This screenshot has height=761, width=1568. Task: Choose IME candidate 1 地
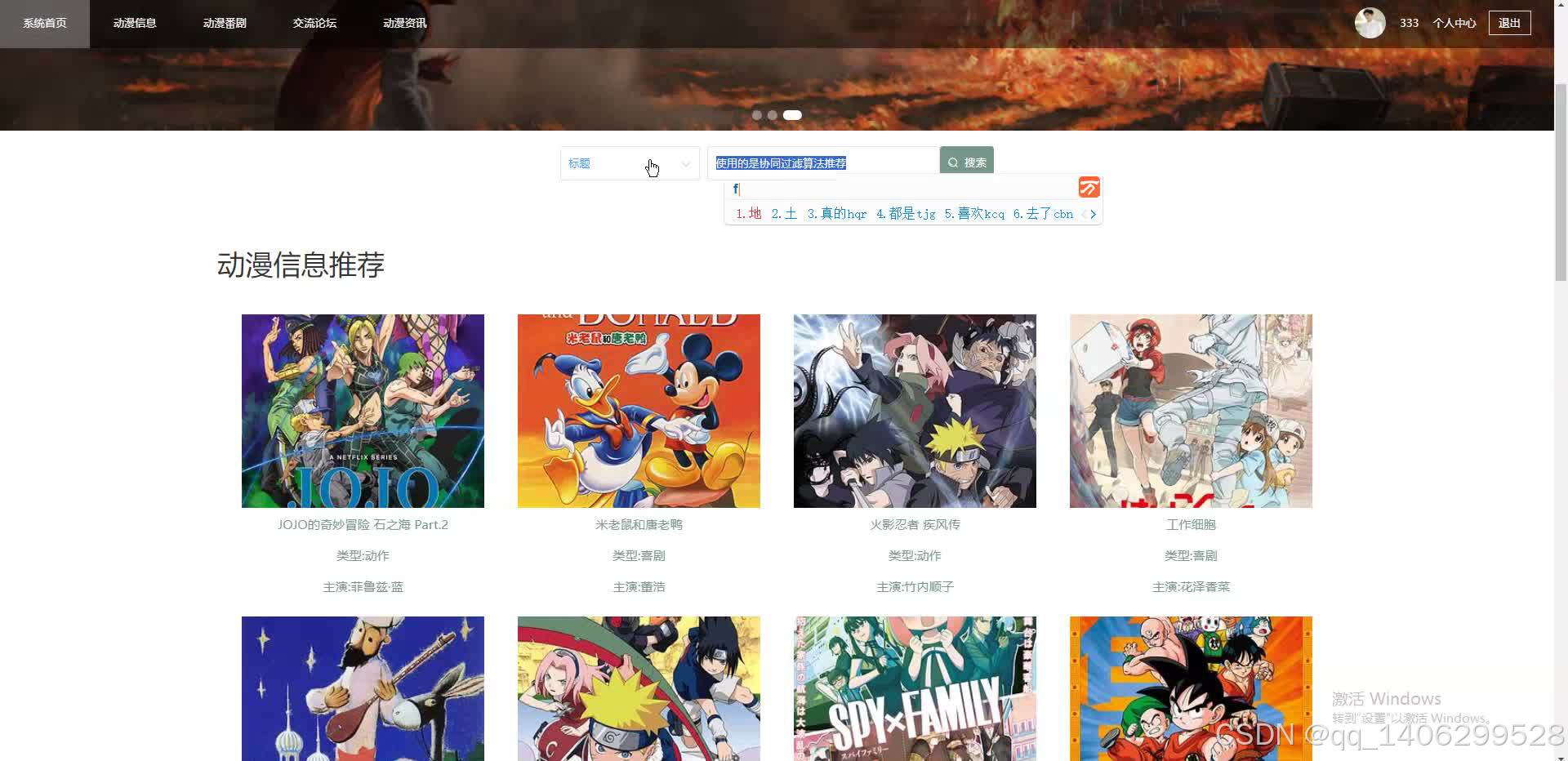[749, 214]
